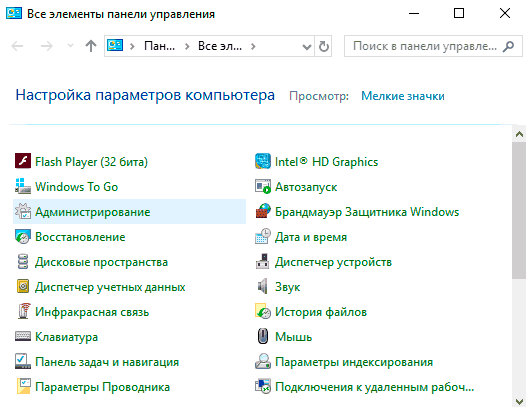The width and height of the screenshot is (526, 407).
Task: Click the Диспетчер учетных данных safe icon
Action: click(x=23, y=287)
